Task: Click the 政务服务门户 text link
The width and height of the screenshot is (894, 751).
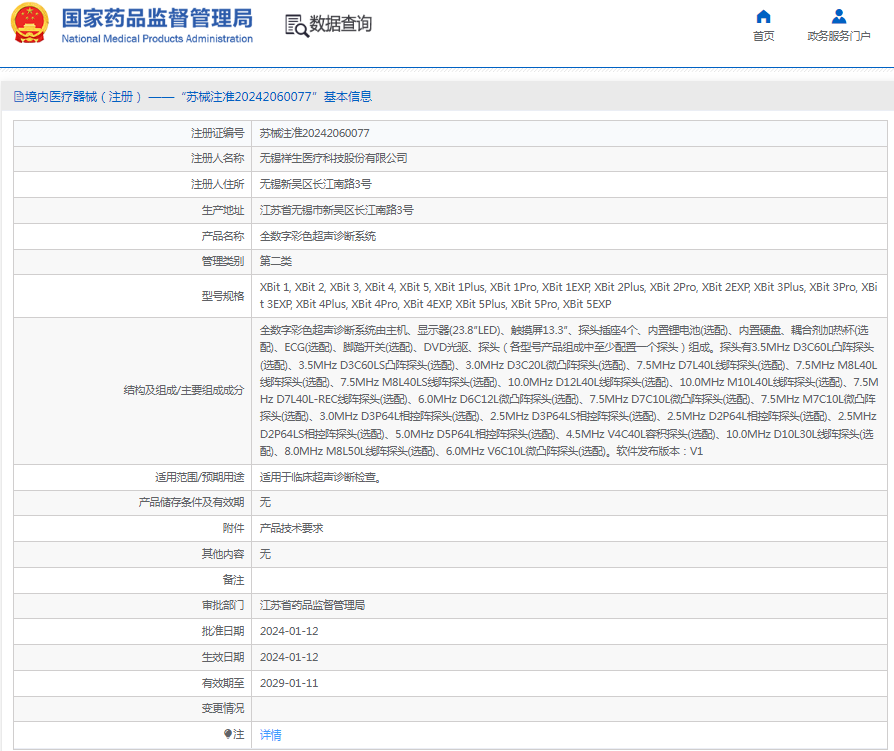Action: pyautogui.click(x=839, y=36)
